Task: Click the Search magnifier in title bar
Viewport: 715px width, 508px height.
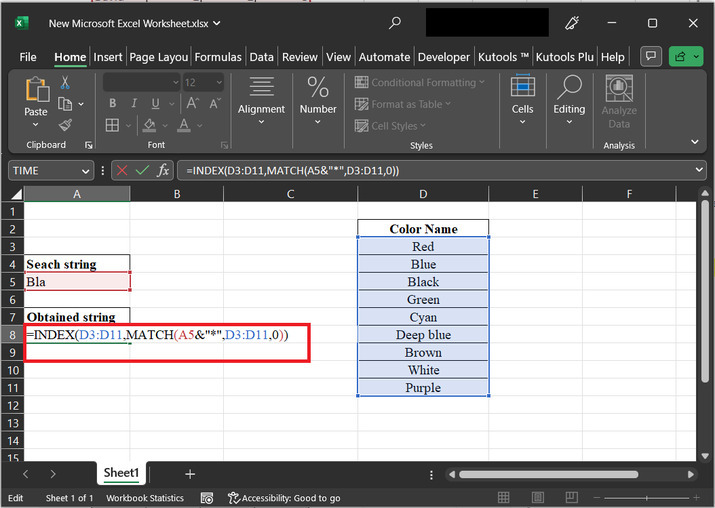Action: (394, 23)
